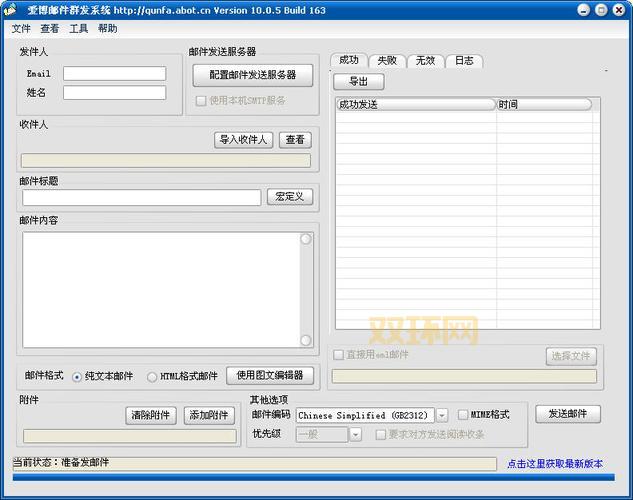Select the HTML格式邮件 radio button

152,377
